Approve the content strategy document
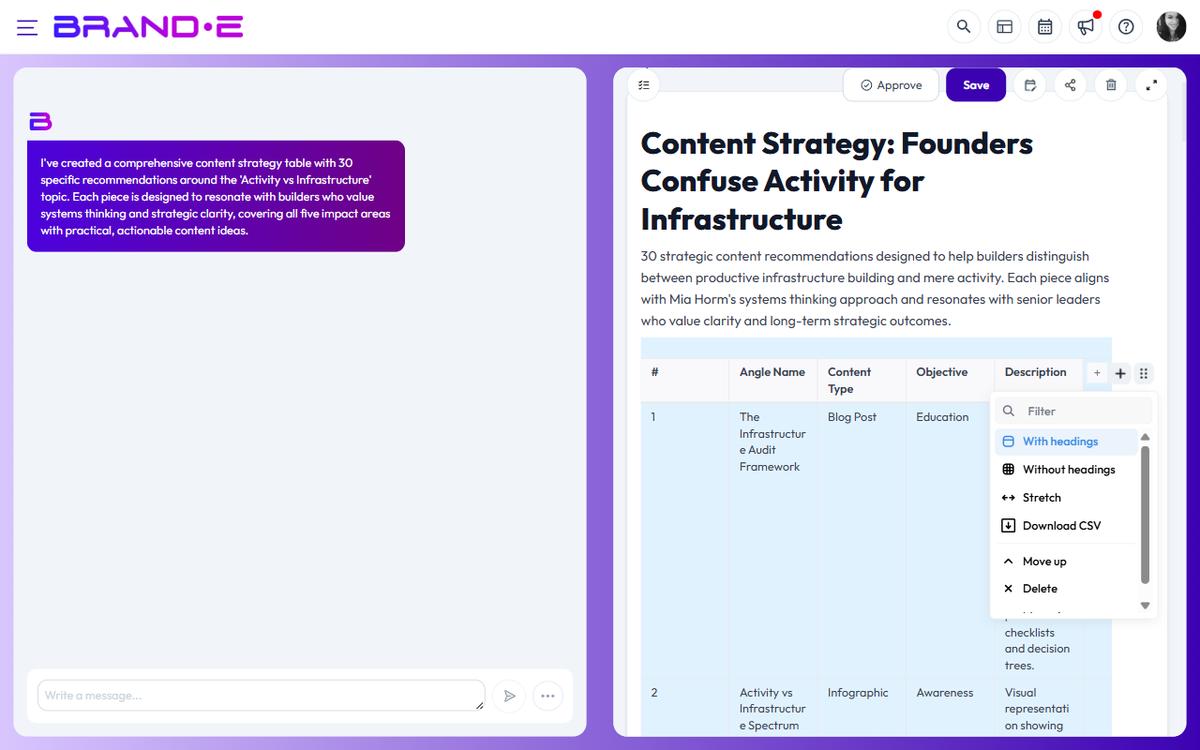The width and height of the screenshot is (1200, 750). (891, 85)
